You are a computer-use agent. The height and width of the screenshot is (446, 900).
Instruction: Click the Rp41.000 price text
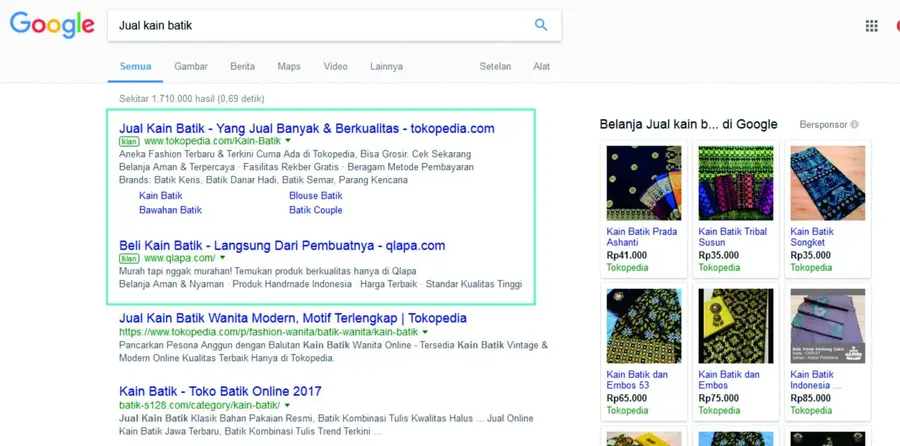click(x=627, y=255)
